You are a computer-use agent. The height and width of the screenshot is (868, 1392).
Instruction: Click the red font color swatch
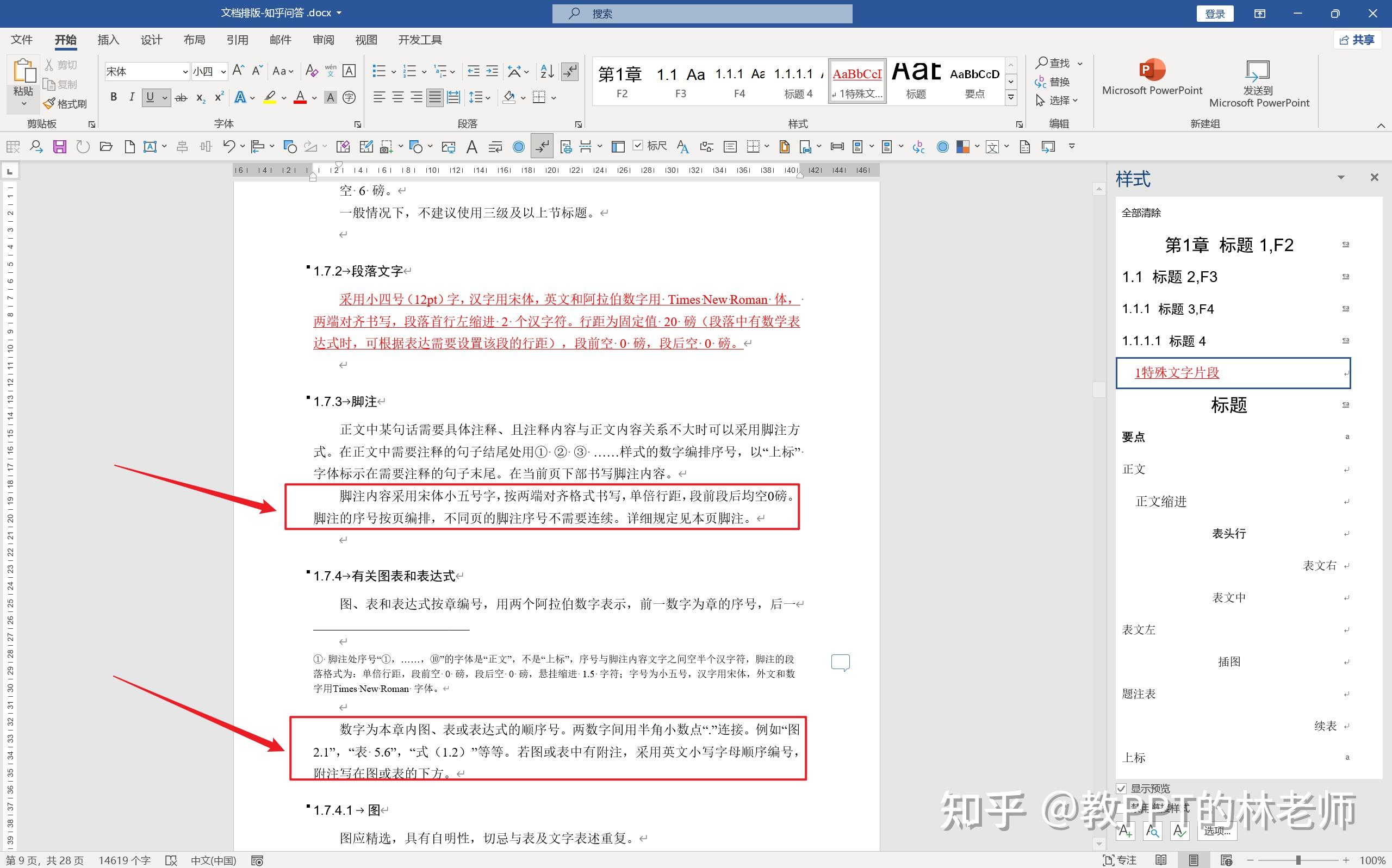[300, 98]
